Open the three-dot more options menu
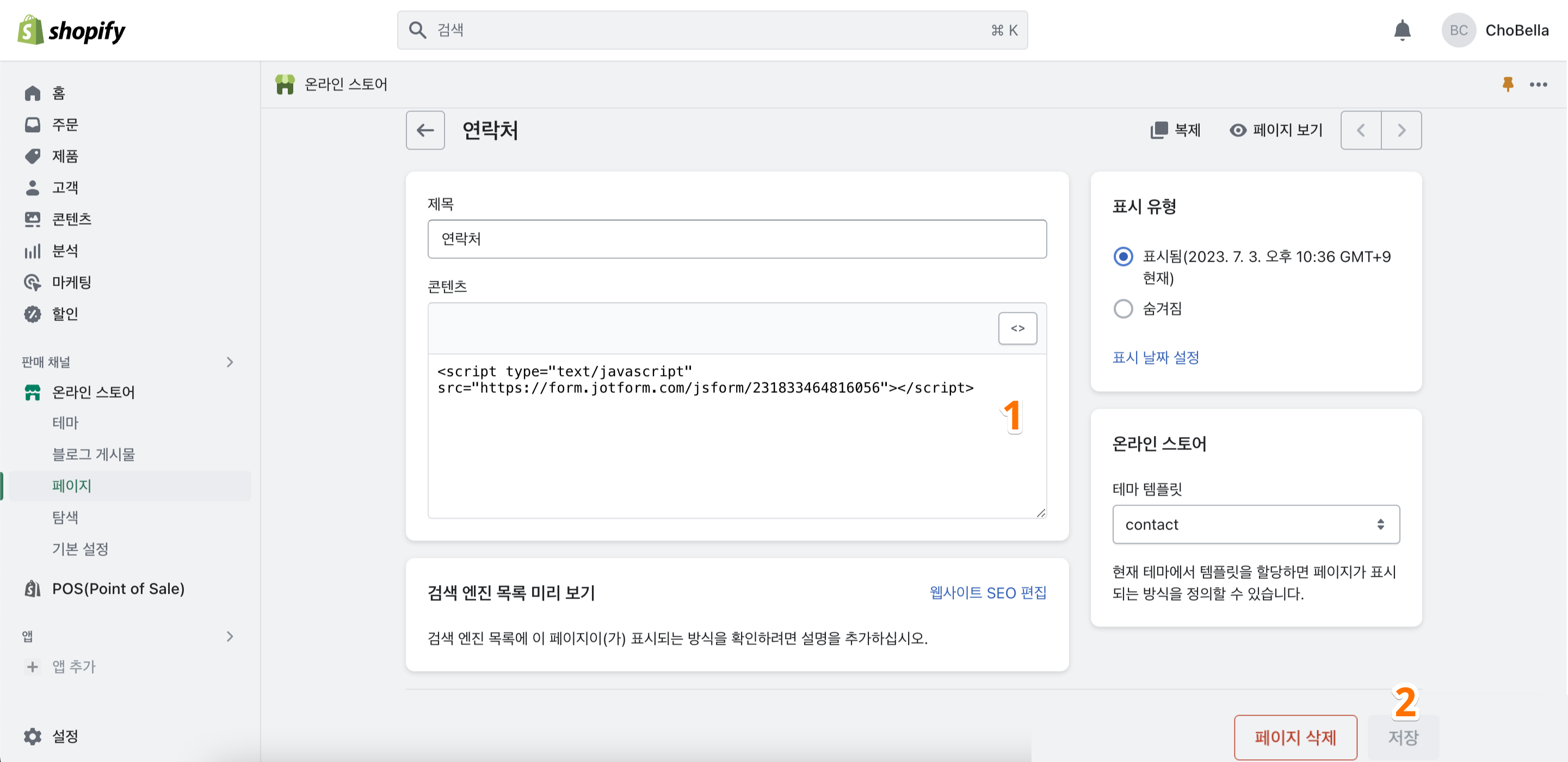The image size is (1568, 762). coord(1538,84)
